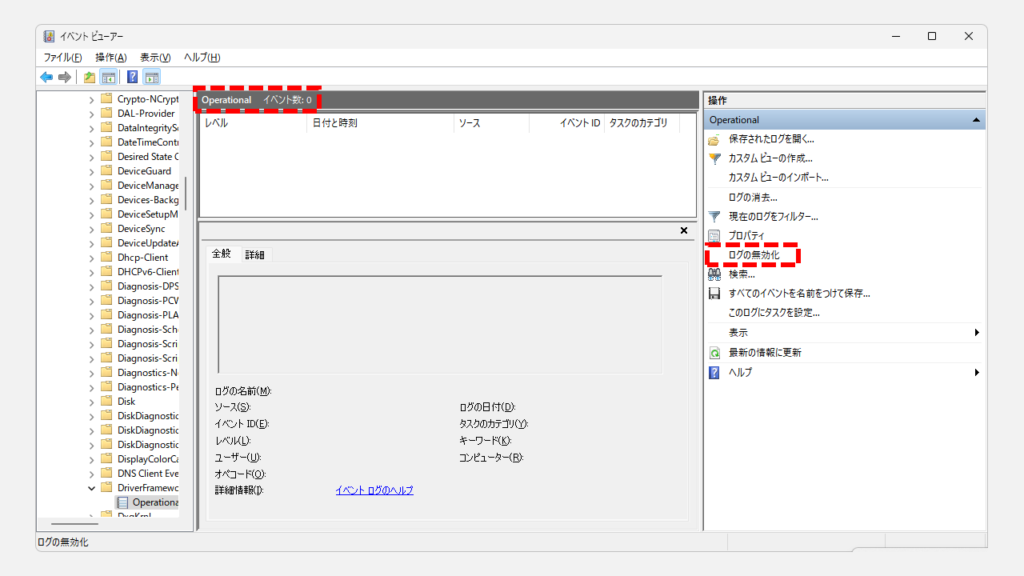Open the イベント ログのヘルプ link
The image size is (1024, 576).
tap(374, 490)
